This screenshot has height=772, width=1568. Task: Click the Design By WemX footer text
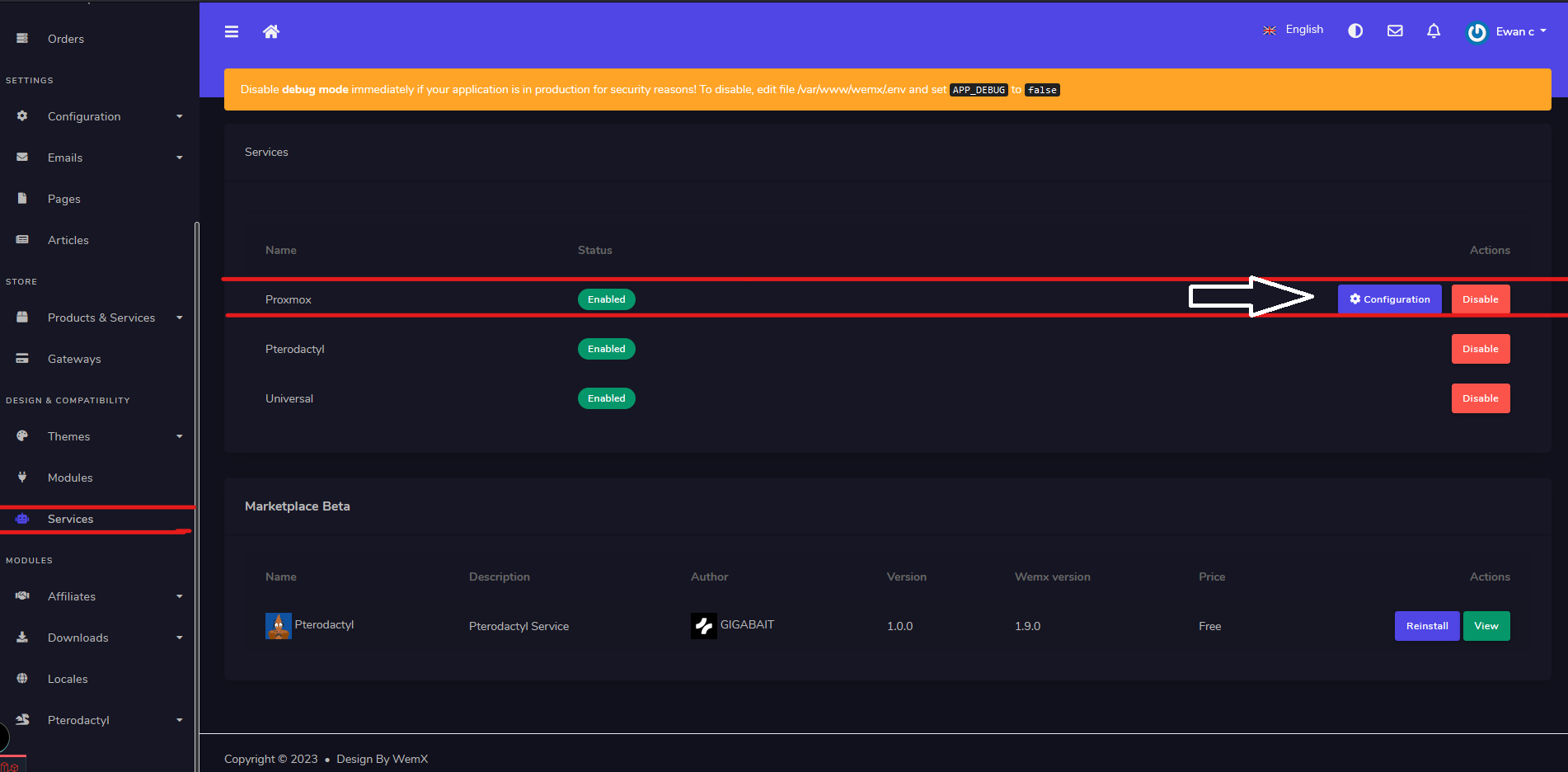coord(382,759)
